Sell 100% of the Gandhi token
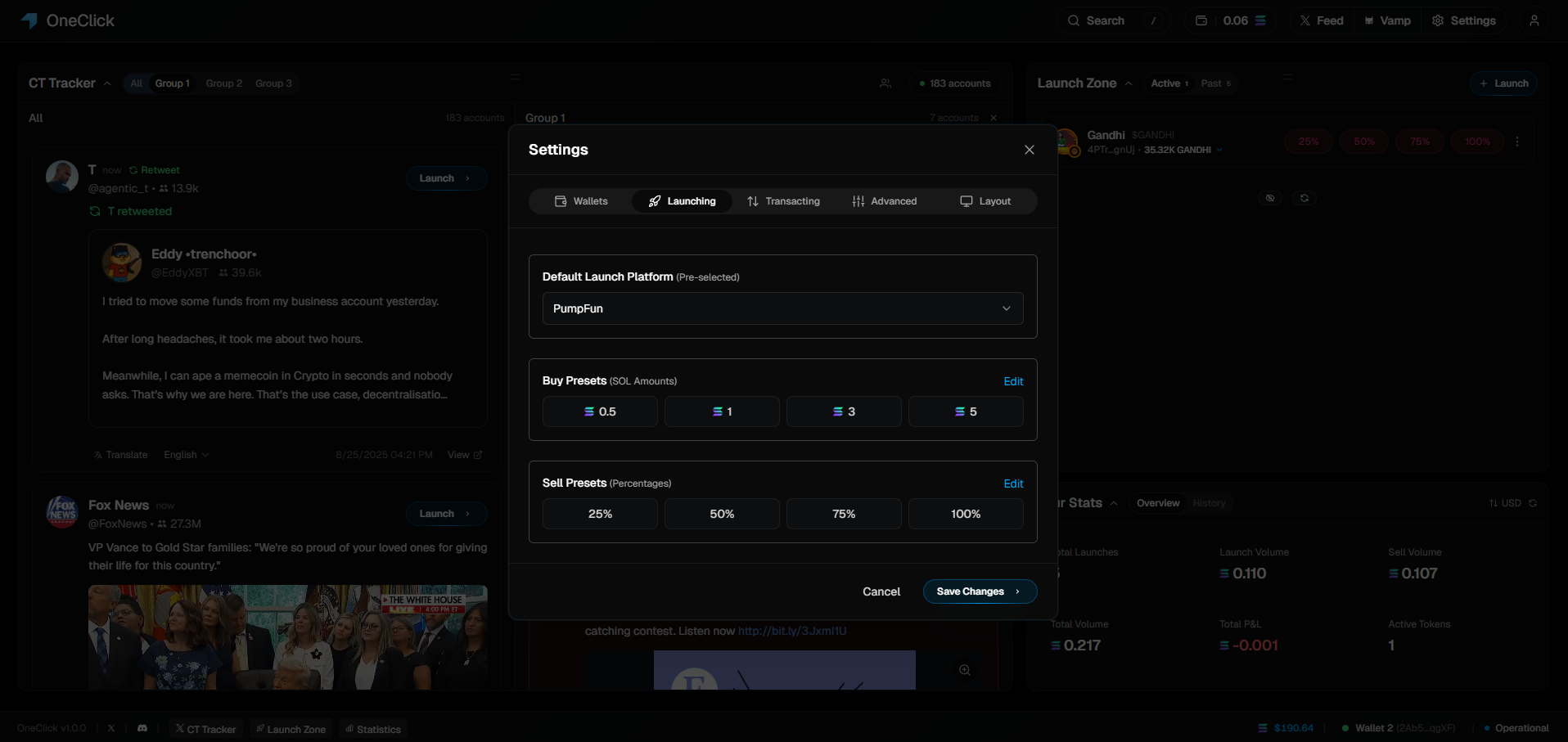Image resolution: width=1568 pixels, height=742 pixels. (x=1477, y=142)
